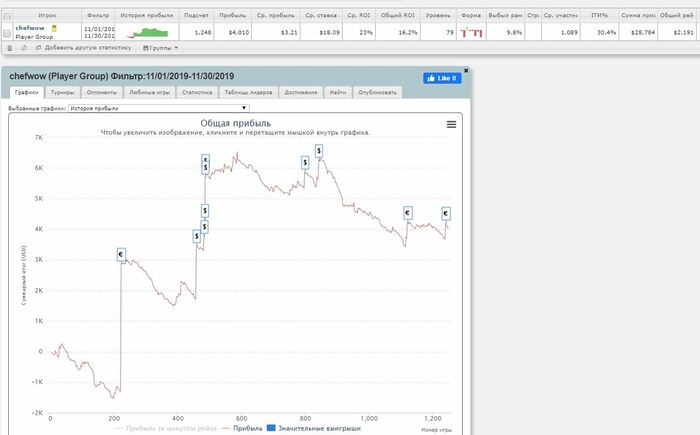Toggle the Прибыль legend series
Viewport: 700px width, 435px height.
click(242, 428)
